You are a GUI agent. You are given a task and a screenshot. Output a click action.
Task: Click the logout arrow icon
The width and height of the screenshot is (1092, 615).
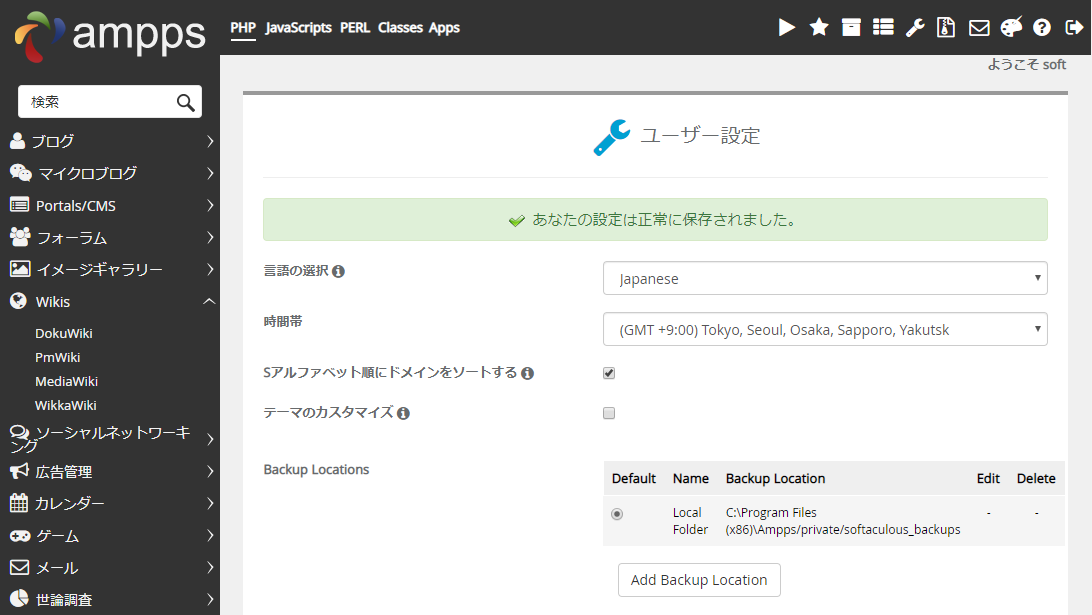[1074, 28]
